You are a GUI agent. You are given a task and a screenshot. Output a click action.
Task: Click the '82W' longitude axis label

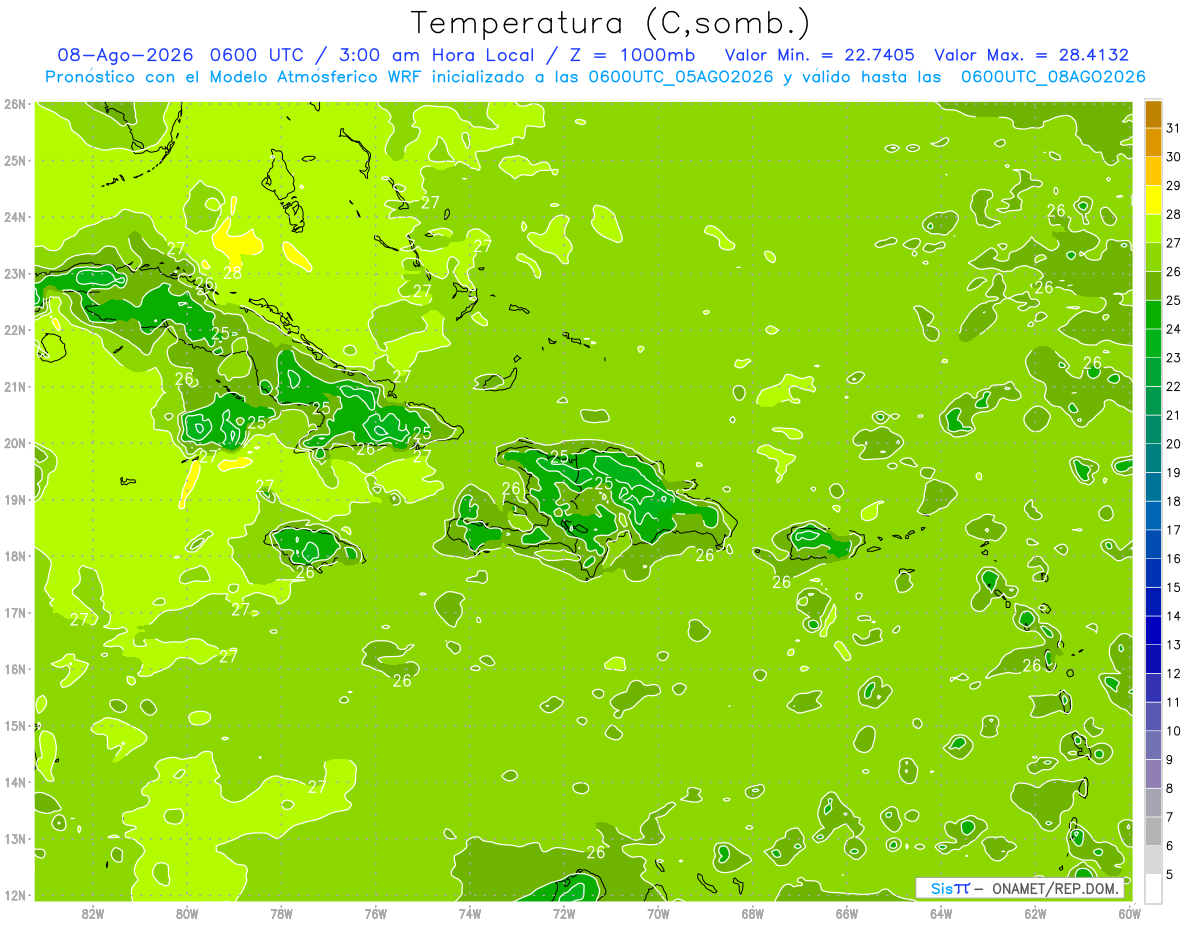point(92,913)
